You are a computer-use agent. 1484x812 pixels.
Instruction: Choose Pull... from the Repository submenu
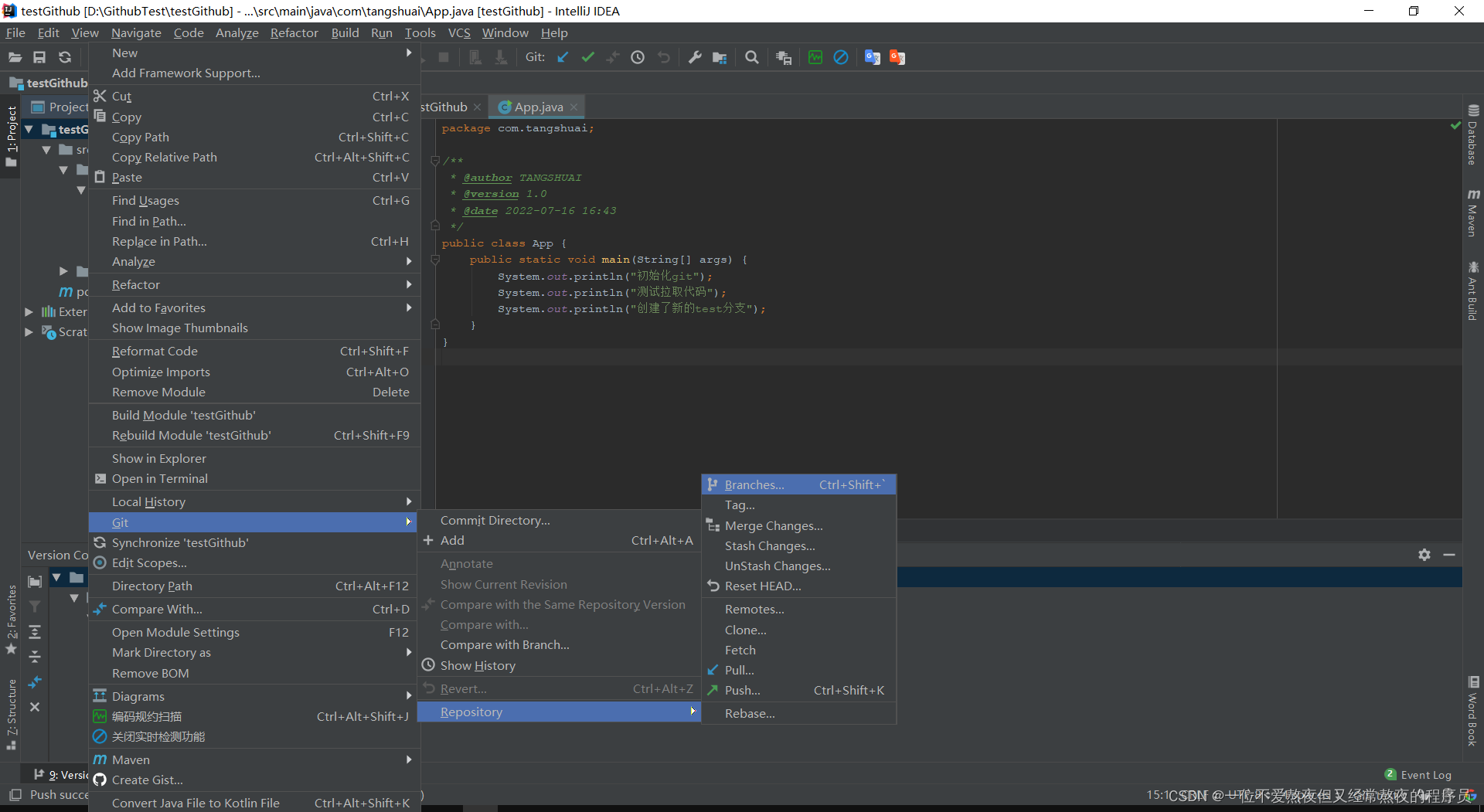point(798,671)
